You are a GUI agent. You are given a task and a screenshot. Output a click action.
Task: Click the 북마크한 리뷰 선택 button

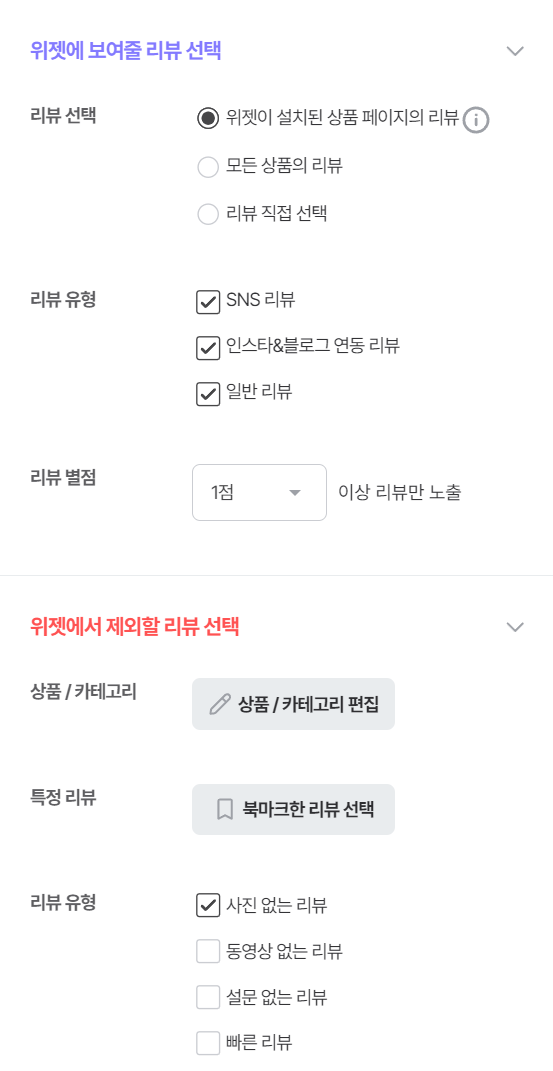coord(294,809)
